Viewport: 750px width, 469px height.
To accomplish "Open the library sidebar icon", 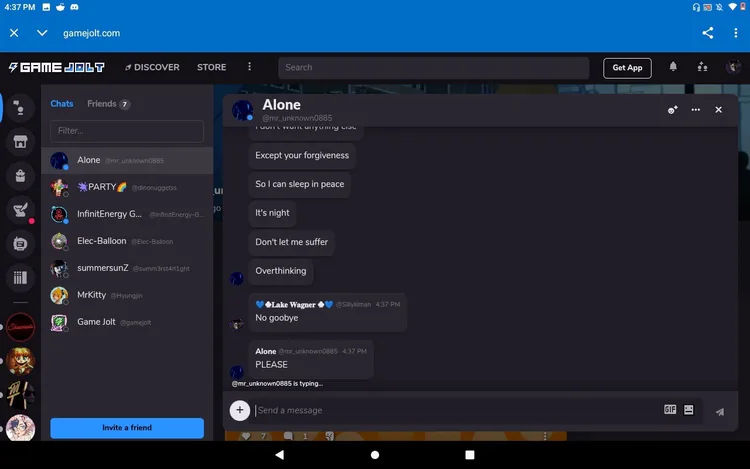I will (20, 278).
